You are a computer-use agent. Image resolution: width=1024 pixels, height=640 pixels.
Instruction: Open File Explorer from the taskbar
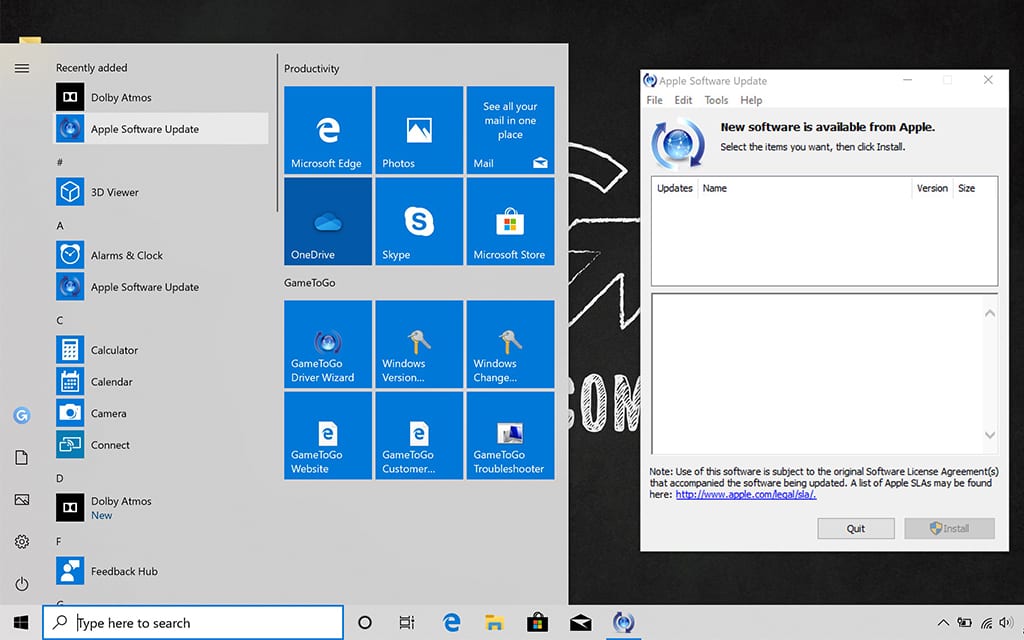[x=494, y=622]
